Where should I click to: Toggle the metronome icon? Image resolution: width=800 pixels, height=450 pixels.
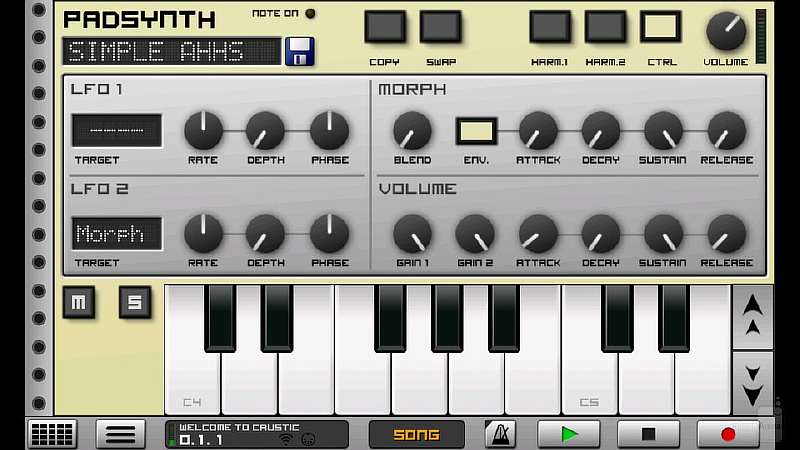pos(500,434)
